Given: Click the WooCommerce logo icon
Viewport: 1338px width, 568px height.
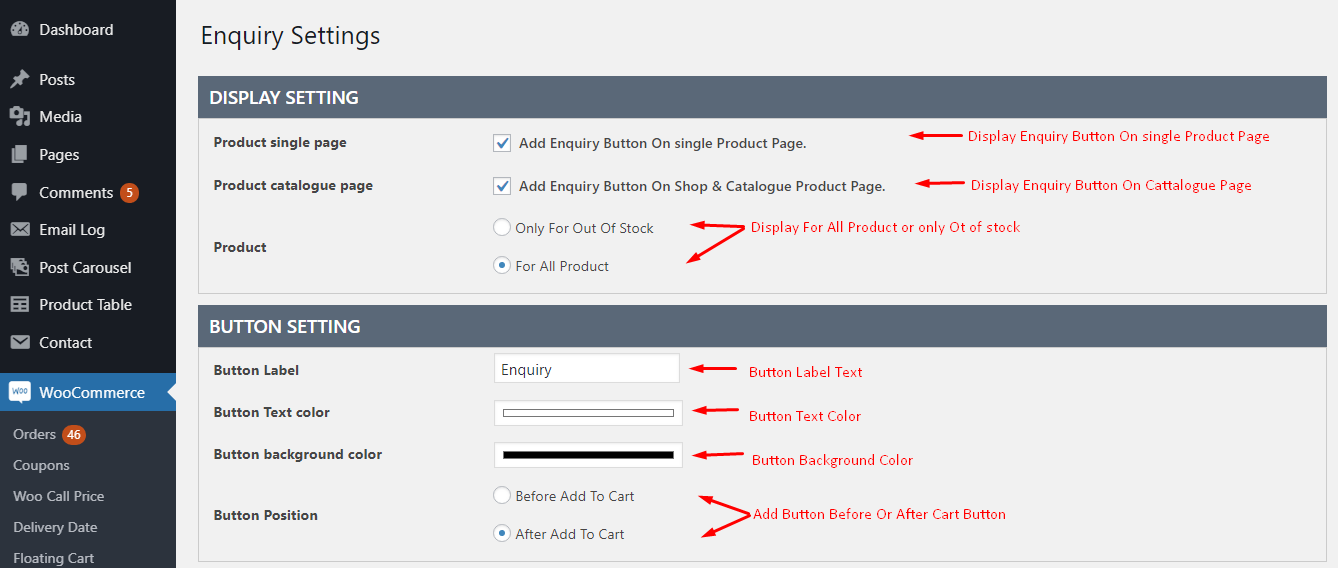Looking at the screenshot, I should 20,392.
